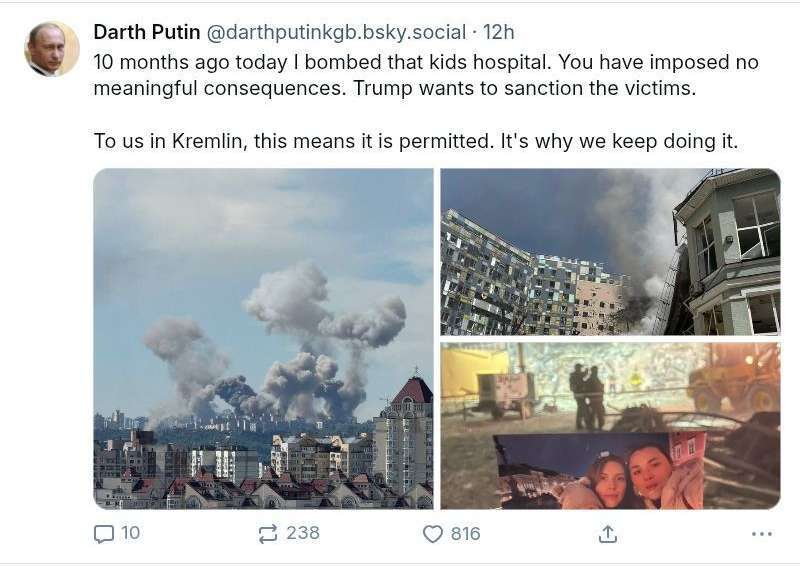The width and height of the screenshot is (800, 566).
Task: Click Darth Putin's profile avatar
Action: 52,49
